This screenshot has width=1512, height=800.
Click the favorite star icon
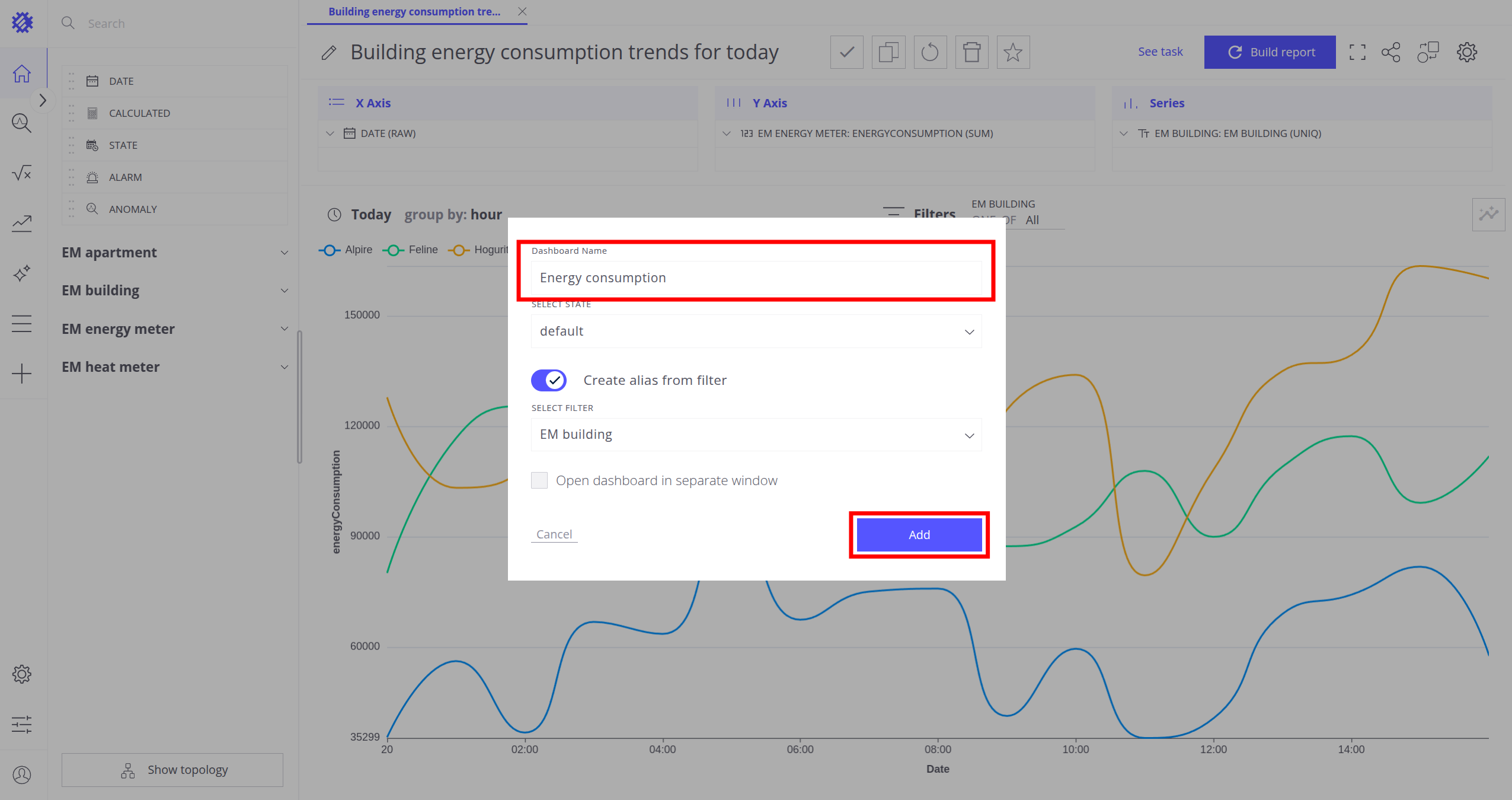tap(1013, 52)
